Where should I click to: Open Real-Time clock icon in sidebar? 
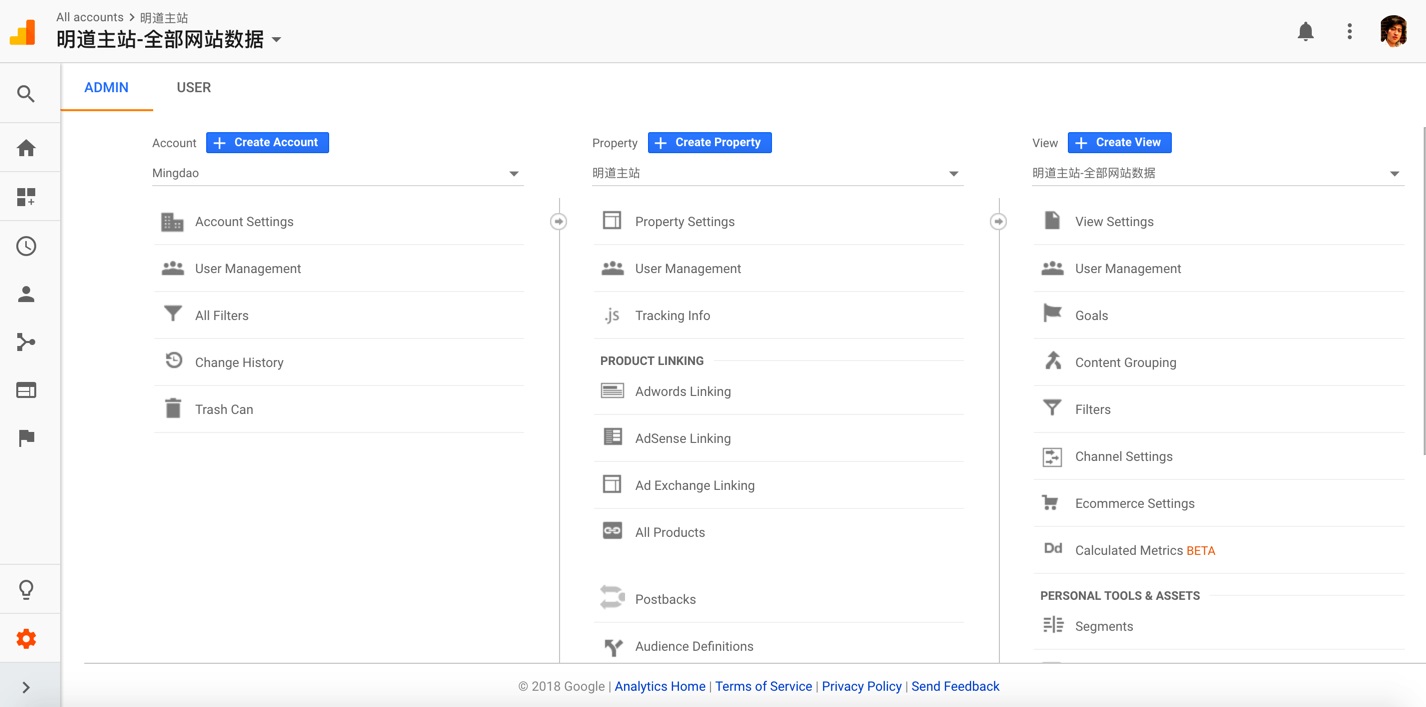[26, 246]
